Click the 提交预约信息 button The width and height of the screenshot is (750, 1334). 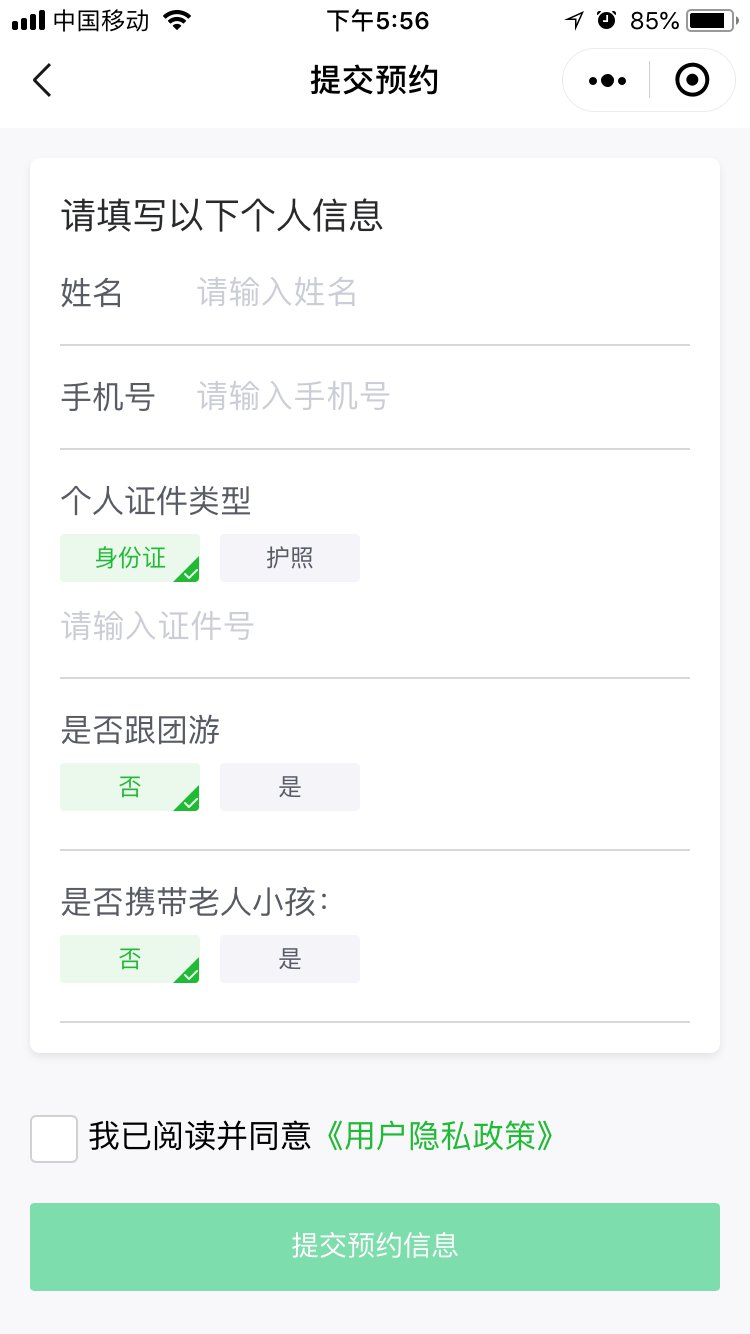tap(375, 1246)
